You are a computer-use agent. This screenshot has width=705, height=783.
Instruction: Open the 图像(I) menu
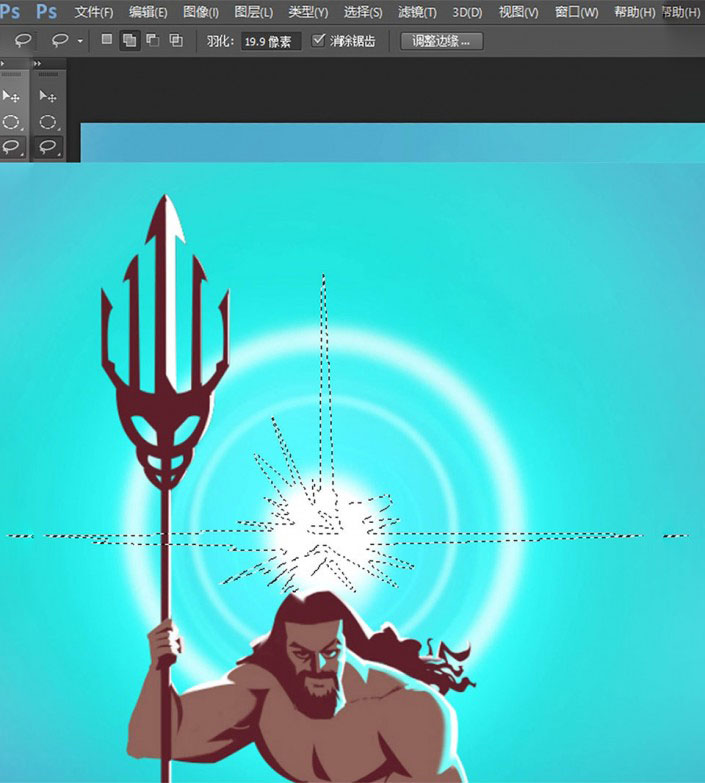pyautogui.click(x=201, y=12)
